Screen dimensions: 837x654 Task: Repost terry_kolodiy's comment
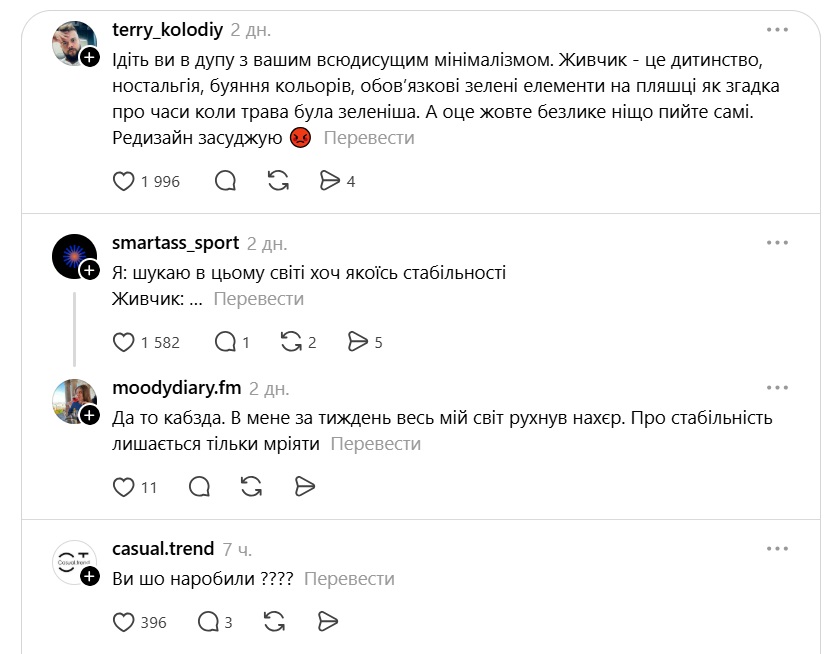pos(278,181)
